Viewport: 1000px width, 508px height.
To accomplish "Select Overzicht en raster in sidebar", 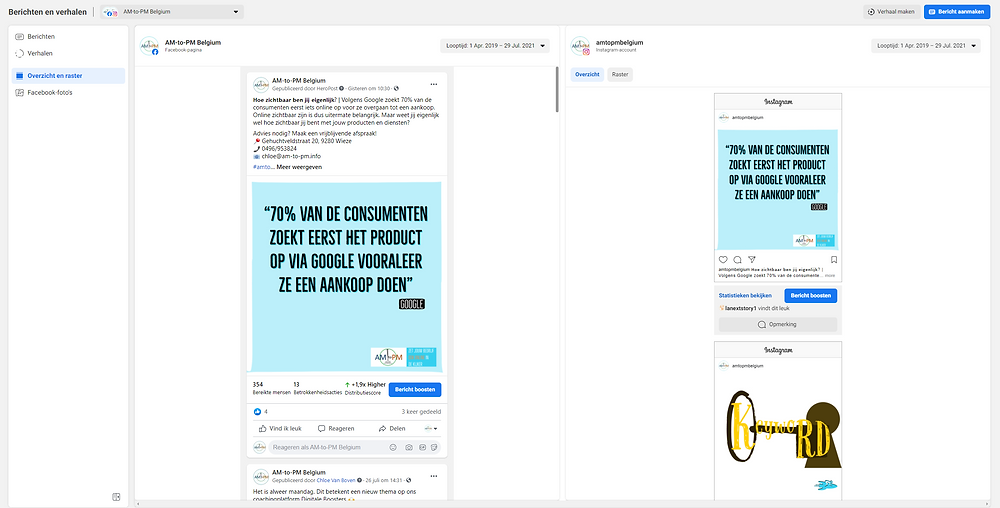I will (68, 76).
